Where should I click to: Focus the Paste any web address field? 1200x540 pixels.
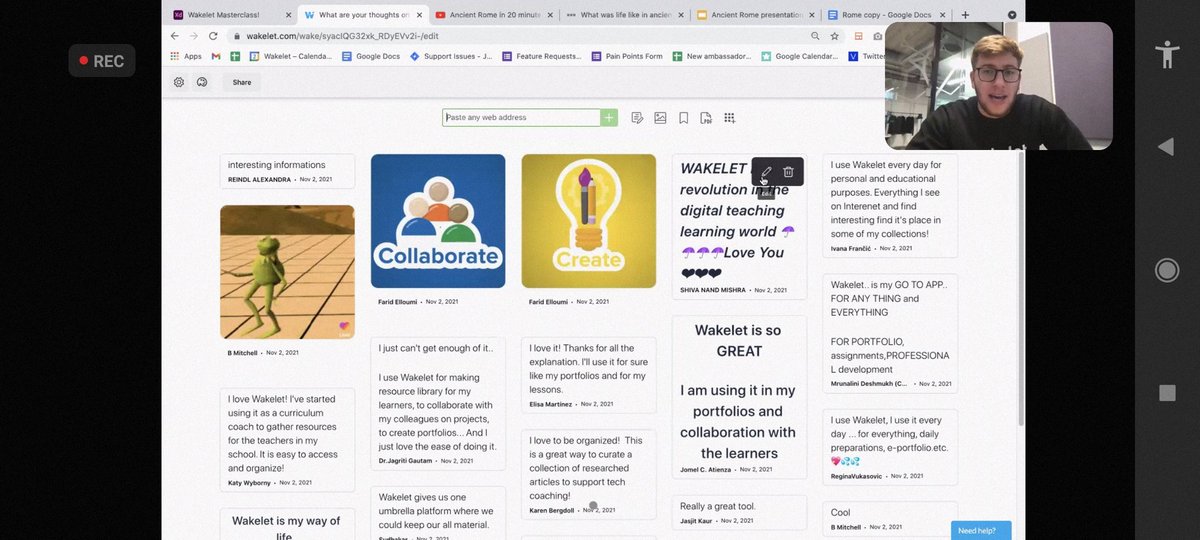point(521,118)
